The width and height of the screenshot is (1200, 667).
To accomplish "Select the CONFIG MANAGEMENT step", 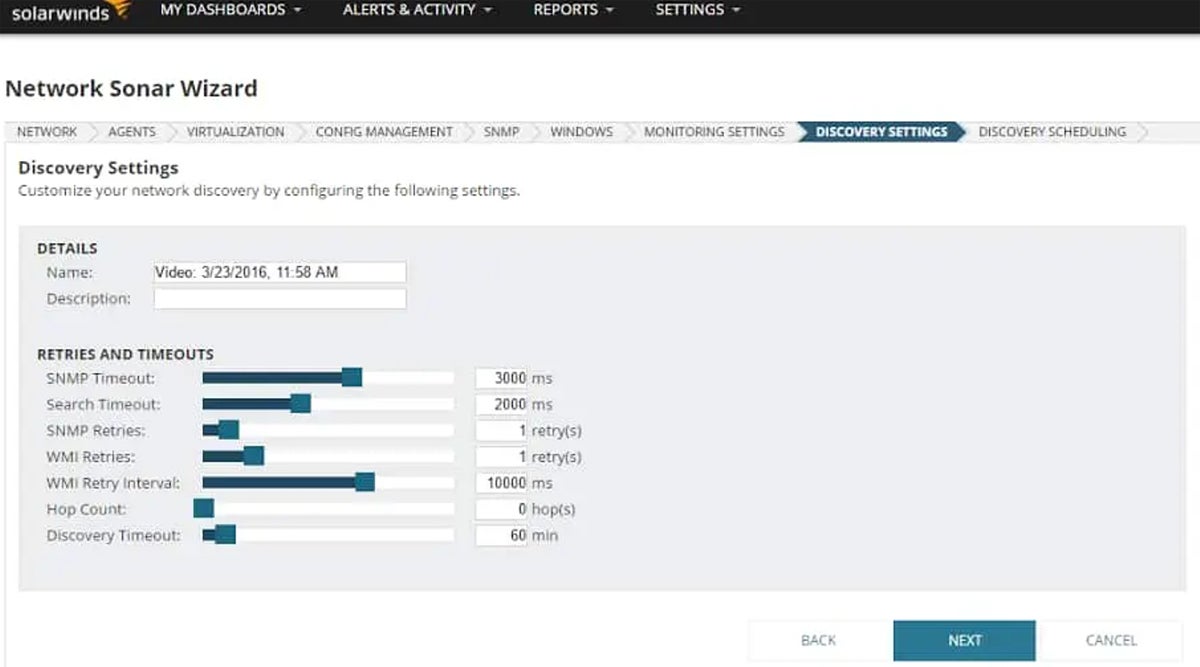I will point(382,131).
